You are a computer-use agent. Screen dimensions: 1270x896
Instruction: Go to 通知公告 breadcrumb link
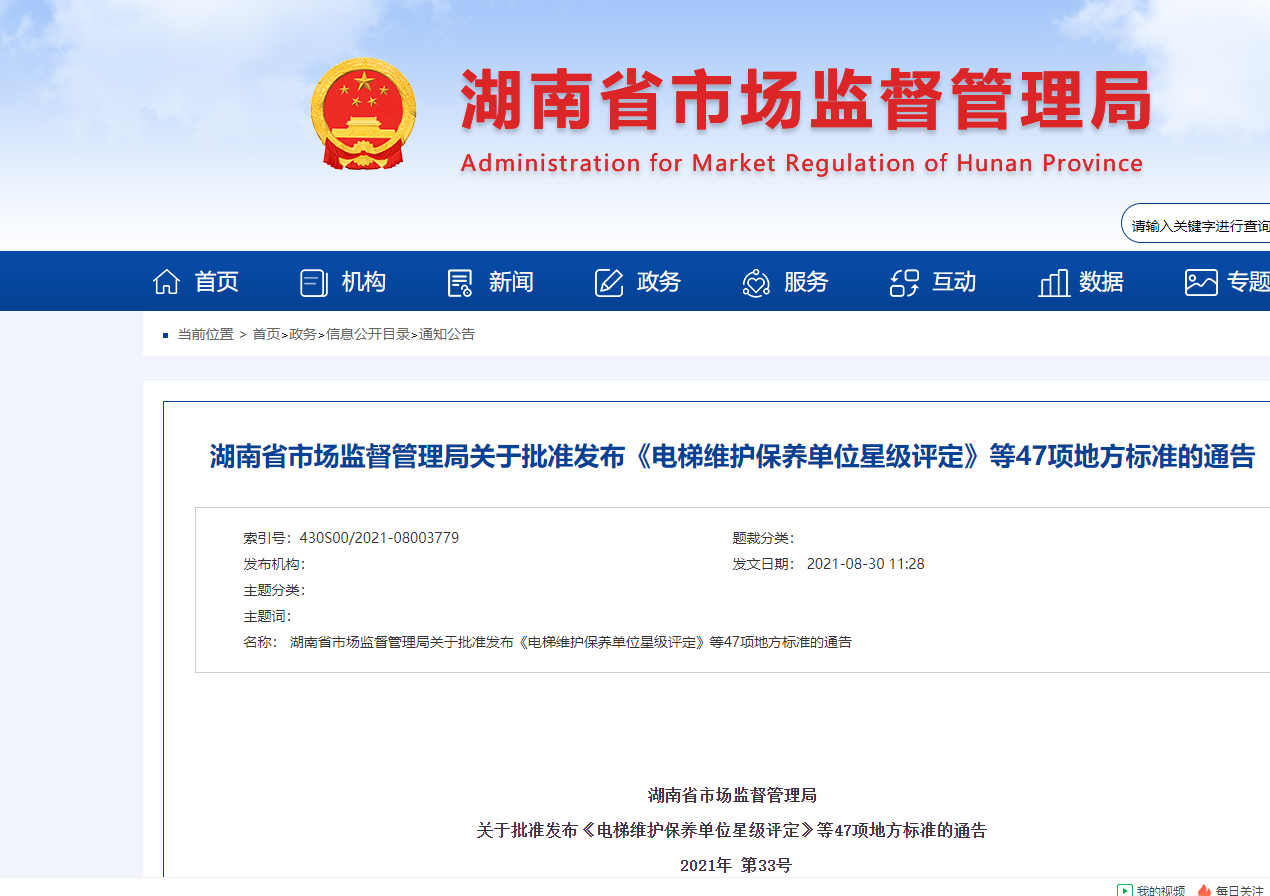[447, 335]
